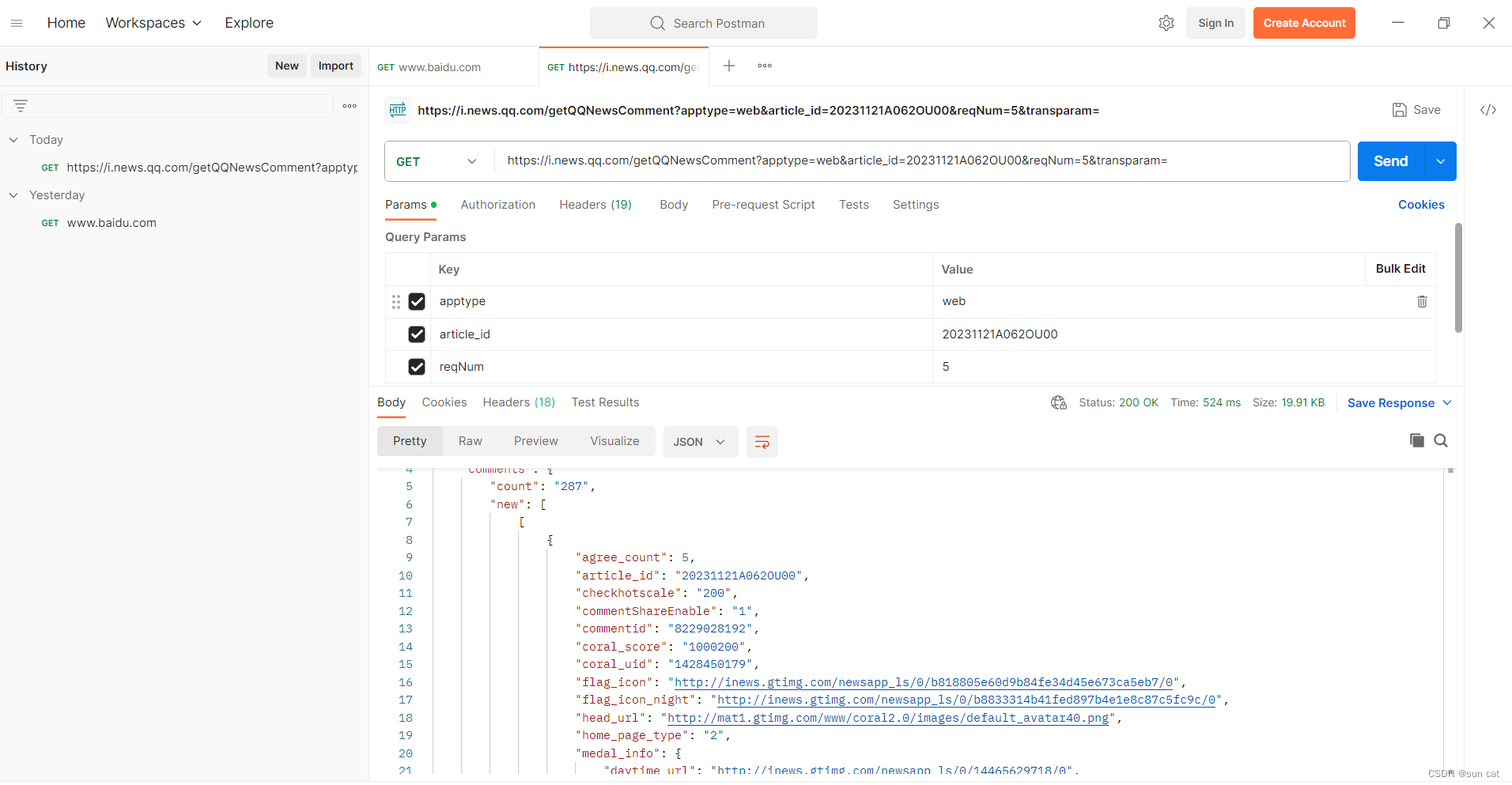Open the Save Response dropdown
Viewport: 1512px width, 785px height.
pos(1400,402)
